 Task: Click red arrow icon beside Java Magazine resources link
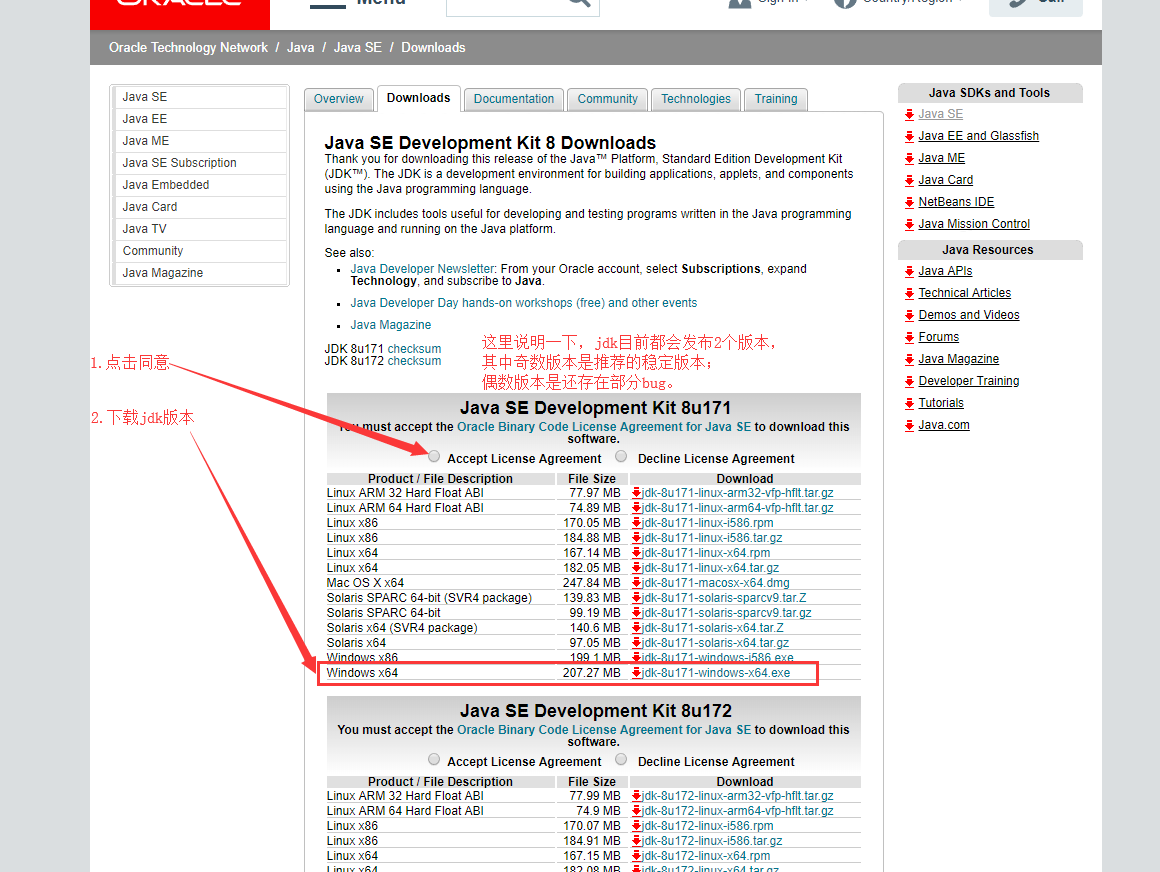point(909,360)
